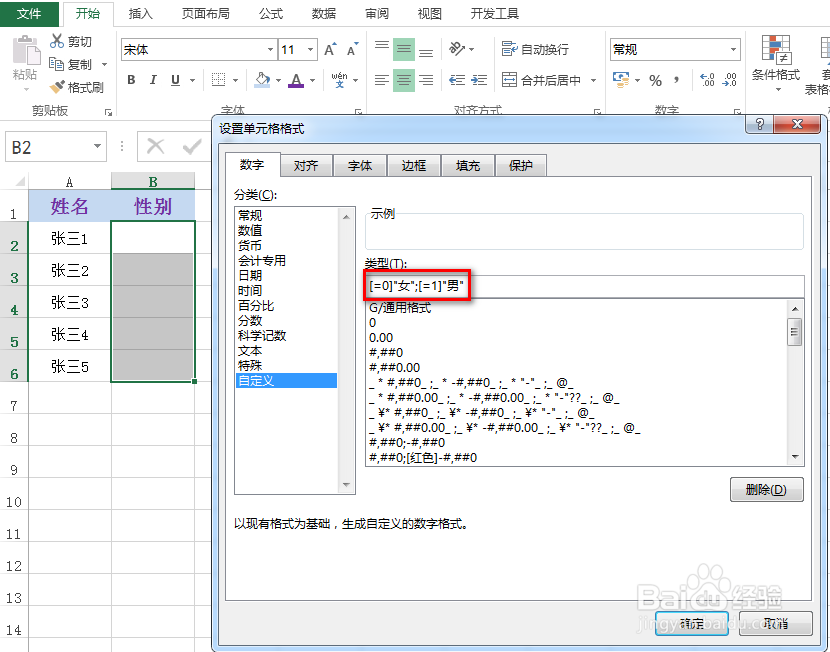The height and width of the screenshot is (652, 830).
Task: Switch to the 插入 ribbon tab
Action: (x=140, y=14)
